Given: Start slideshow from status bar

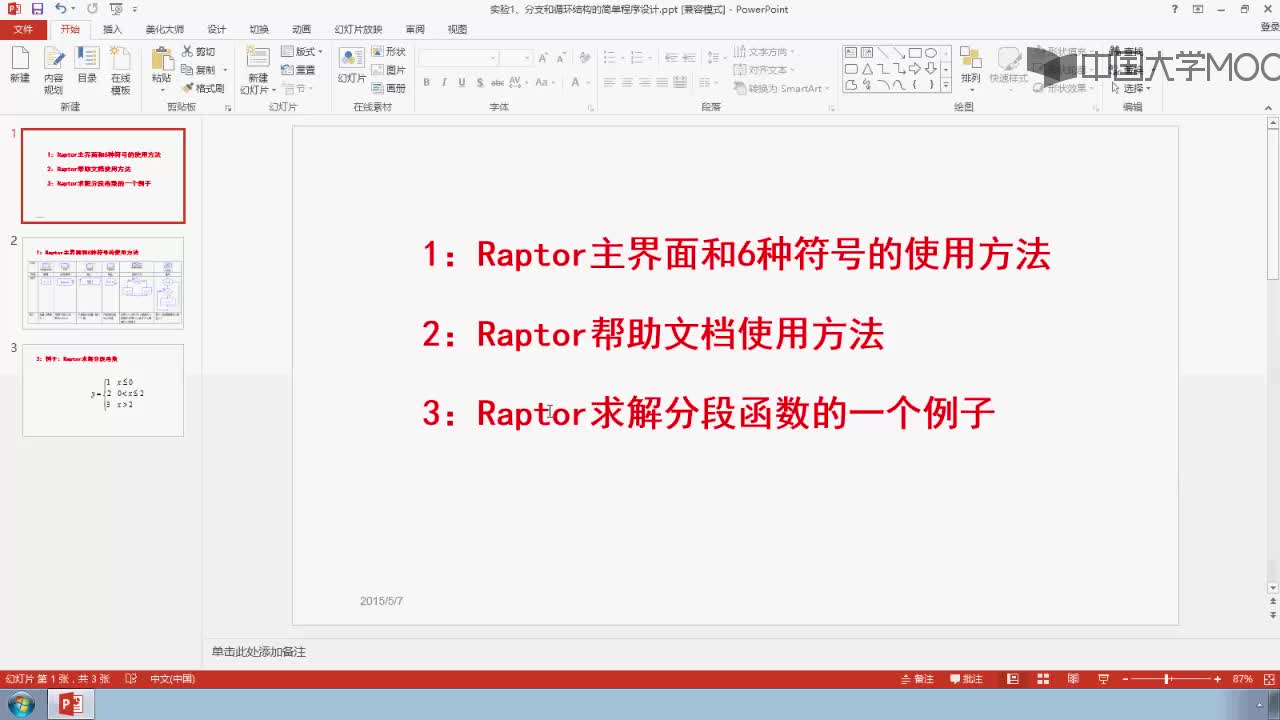Looking at the screenshot, I should (1103, 679).
